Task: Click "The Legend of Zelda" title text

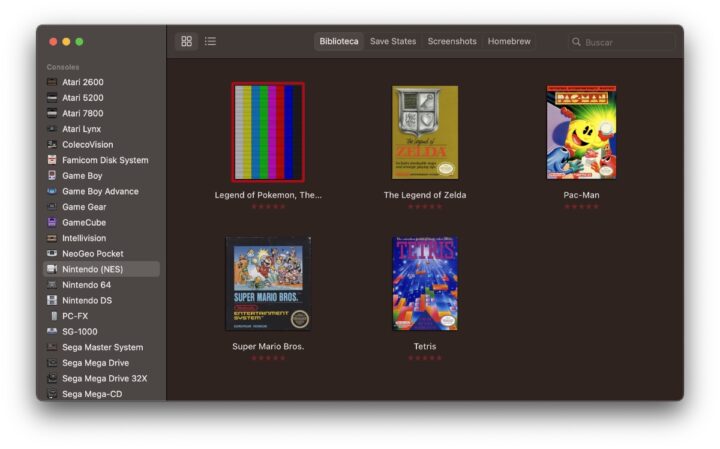Action: 425,195
